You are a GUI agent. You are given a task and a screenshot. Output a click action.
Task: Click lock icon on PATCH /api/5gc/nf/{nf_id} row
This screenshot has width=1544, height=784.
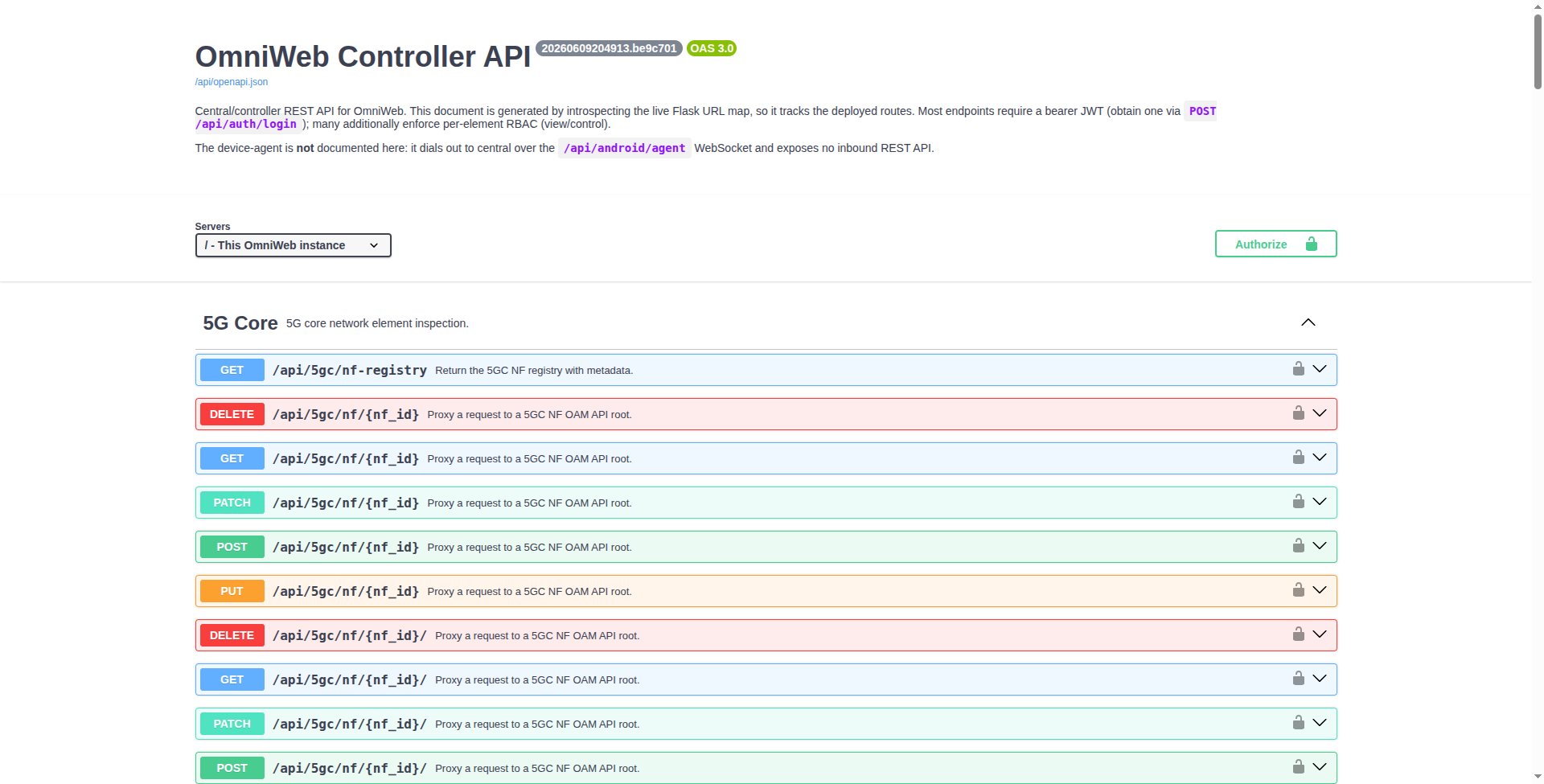click(1298, 502)
